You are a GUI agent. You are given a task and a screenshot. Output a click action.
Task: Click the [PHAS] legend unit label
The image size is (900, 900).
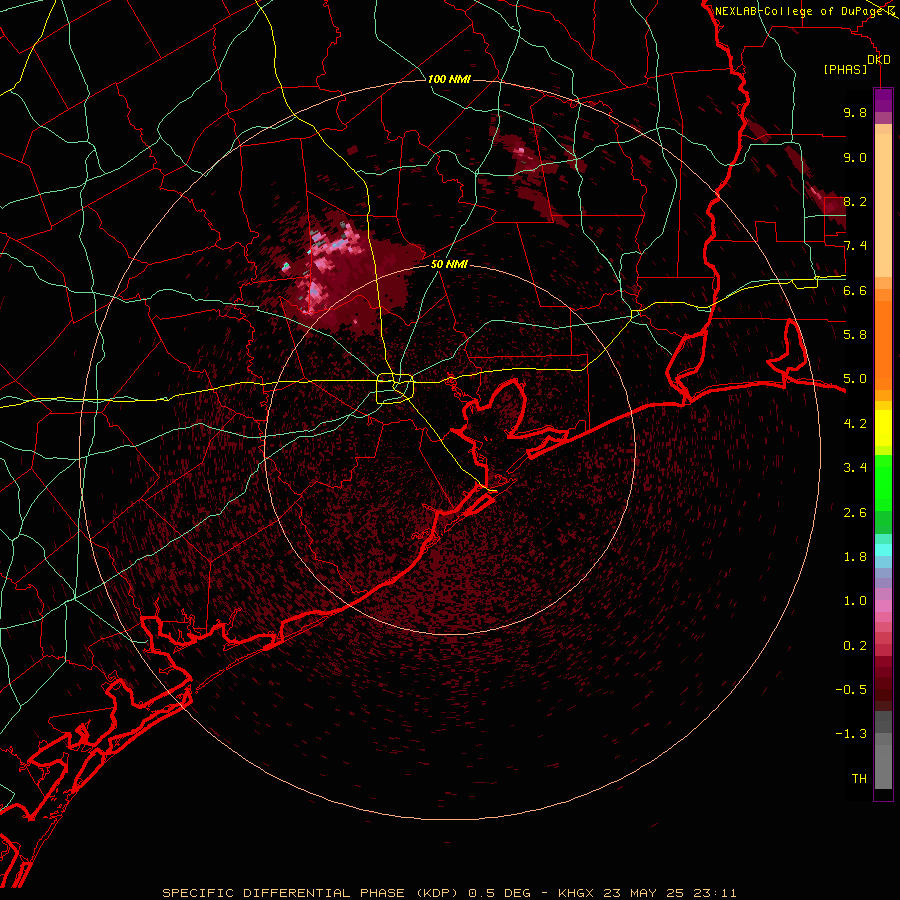coord(845,69)
